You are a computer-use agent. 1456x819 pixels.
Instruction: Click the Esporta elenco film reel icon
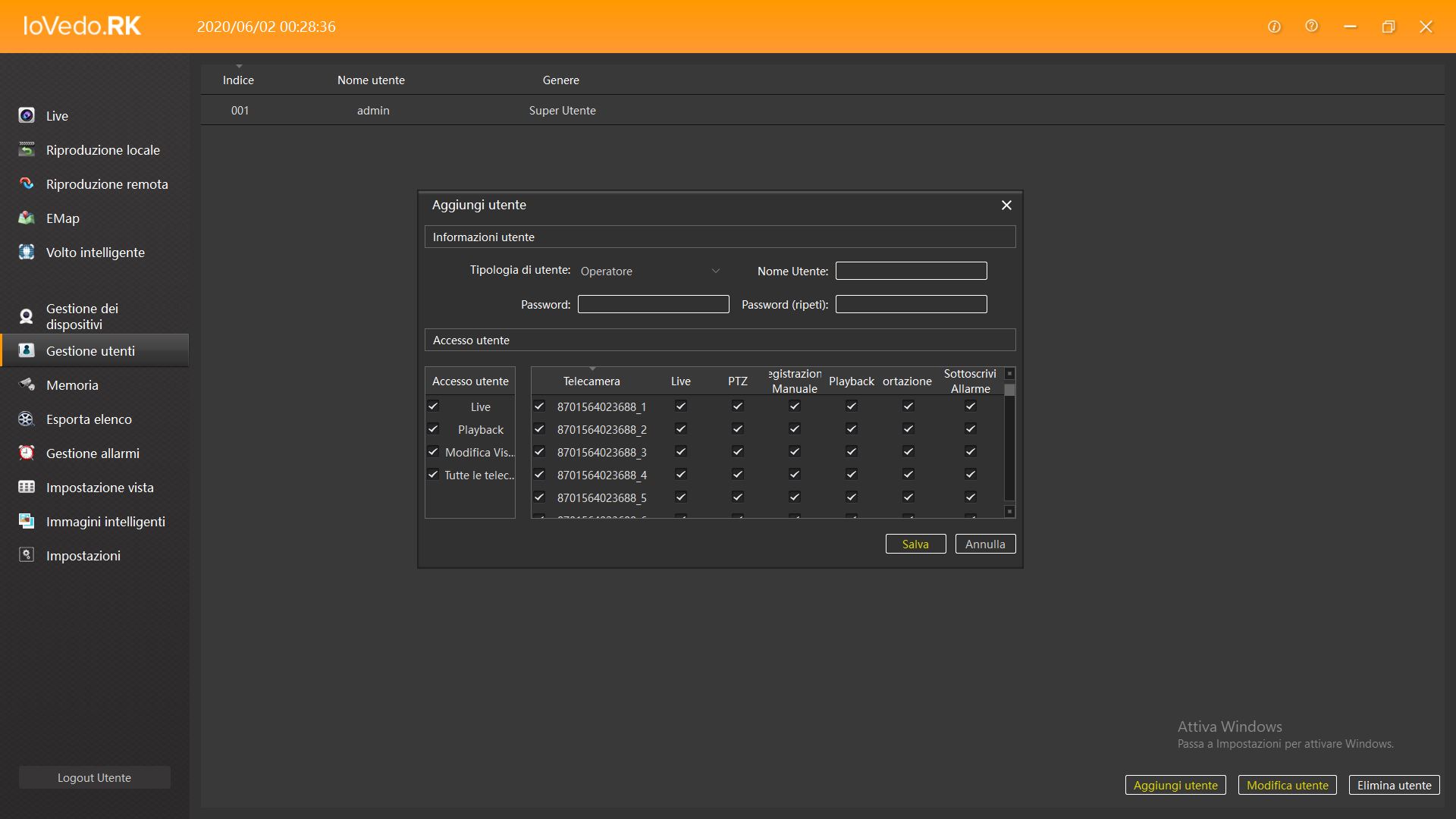pos(27,419)
